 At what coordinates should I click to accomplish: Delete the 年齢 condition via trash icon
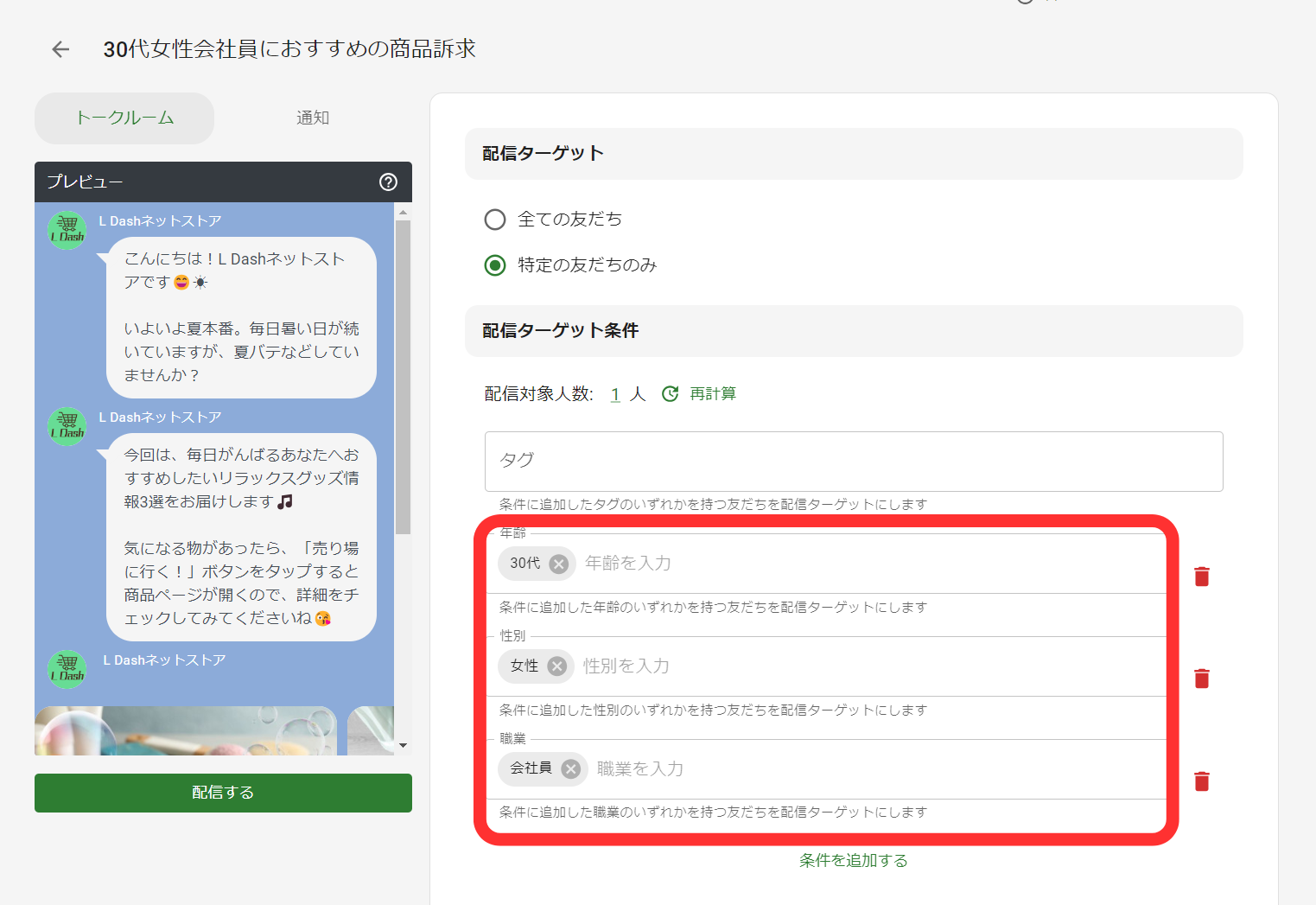[x=1201, y=576]
